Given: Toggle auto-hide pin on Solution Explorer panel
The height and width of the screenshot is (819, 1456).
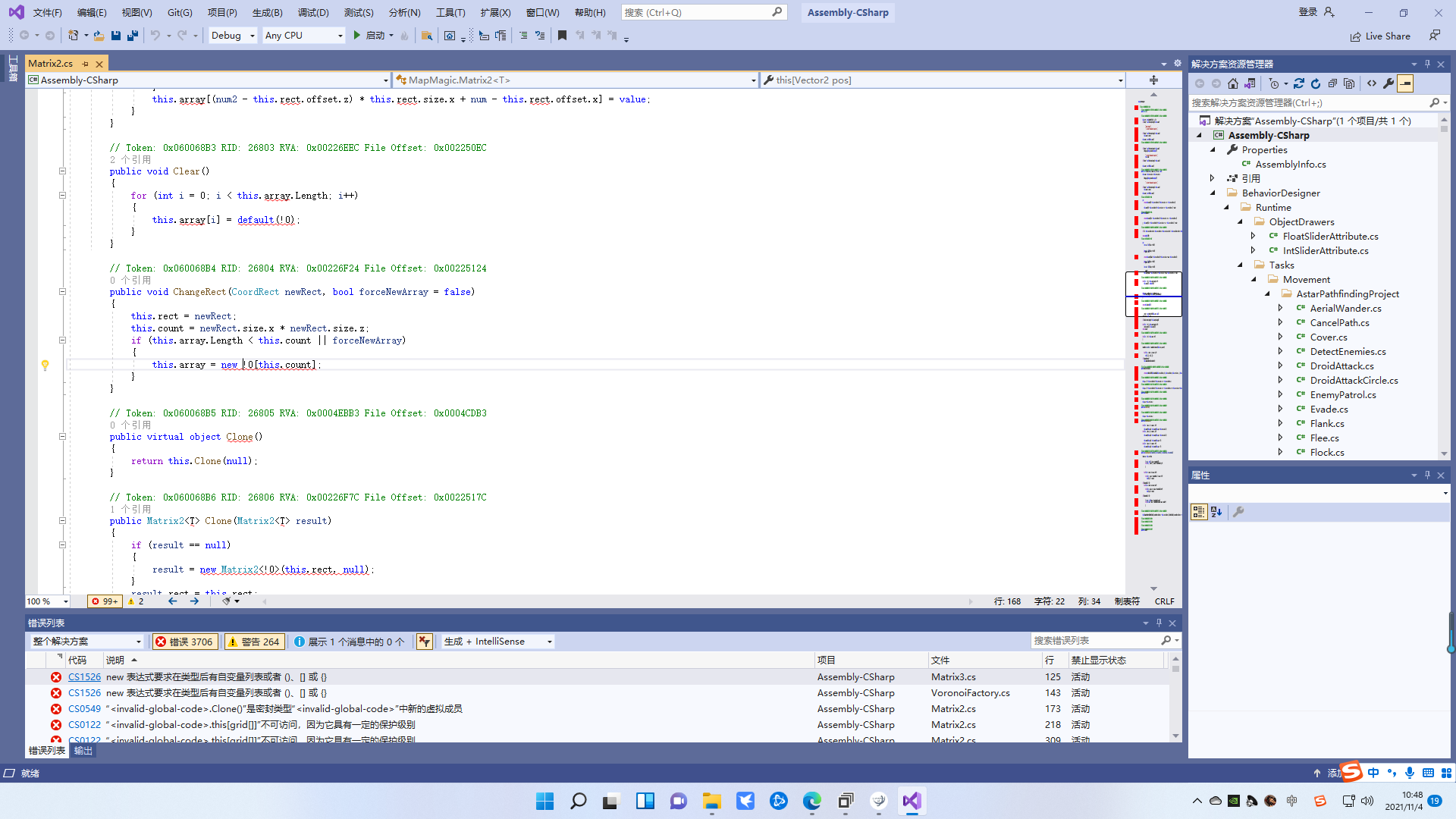Looking at the screenshot, I should 1427,64.
